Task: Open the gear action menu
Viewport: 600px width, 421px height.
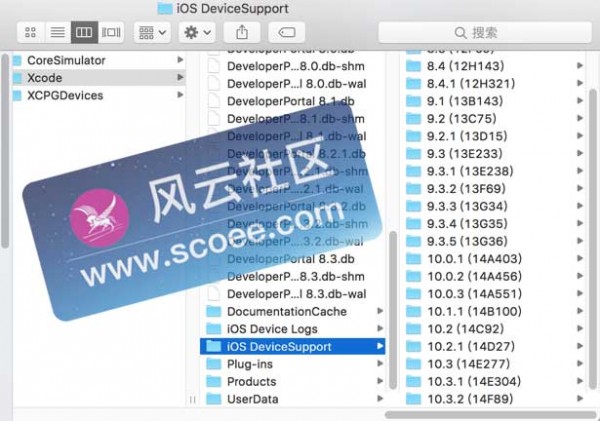Action: [x=198, y=33]
